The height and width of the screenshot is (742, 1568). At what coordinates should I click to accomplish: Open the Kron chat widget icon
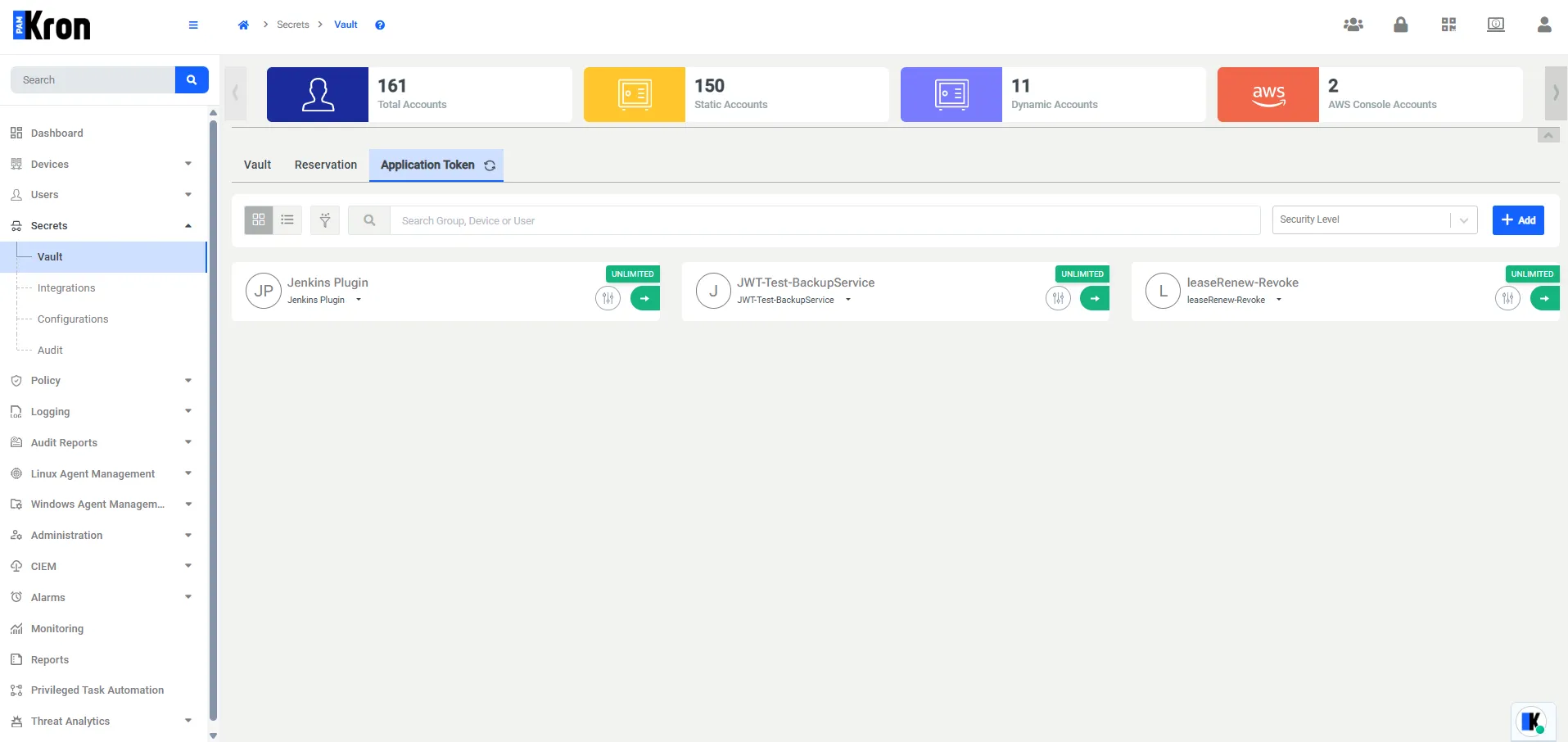(x=1532, y=722)
